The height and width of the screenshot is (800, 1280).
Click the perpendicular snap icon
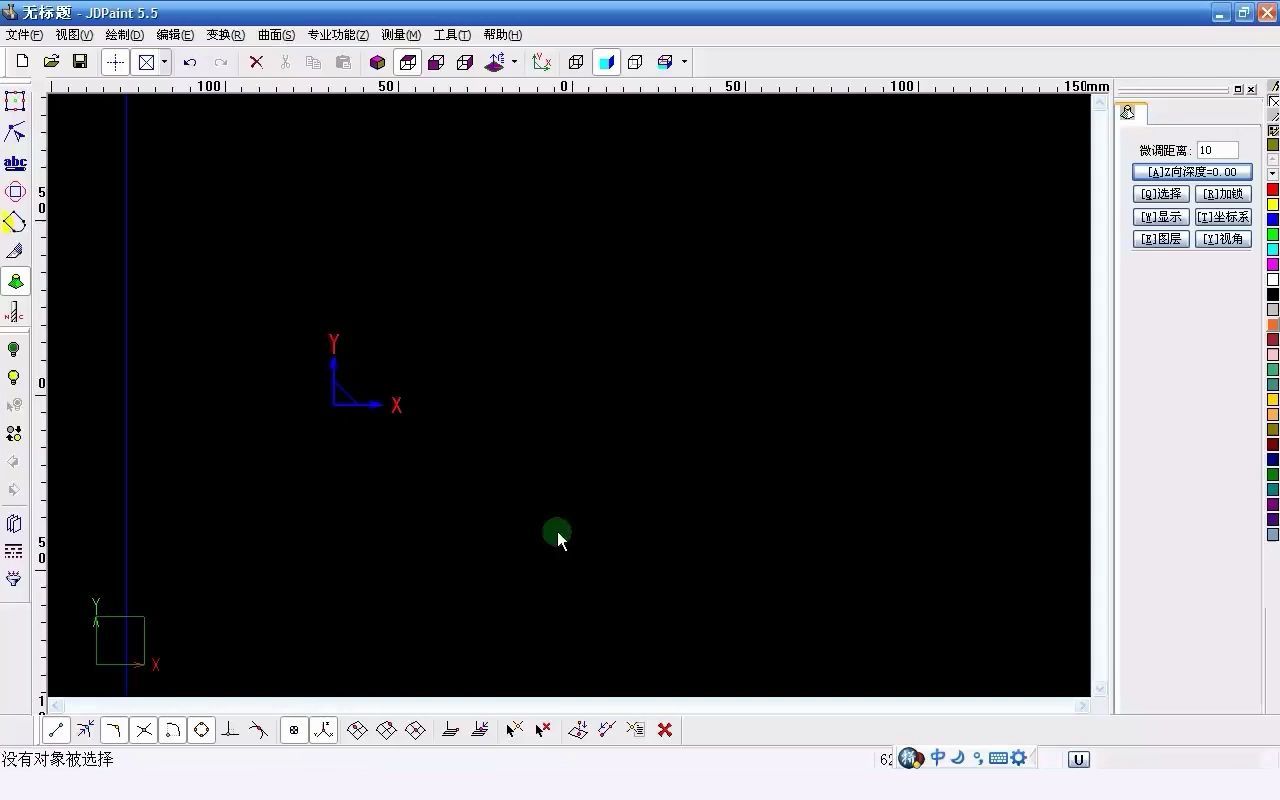coord(230,730)
